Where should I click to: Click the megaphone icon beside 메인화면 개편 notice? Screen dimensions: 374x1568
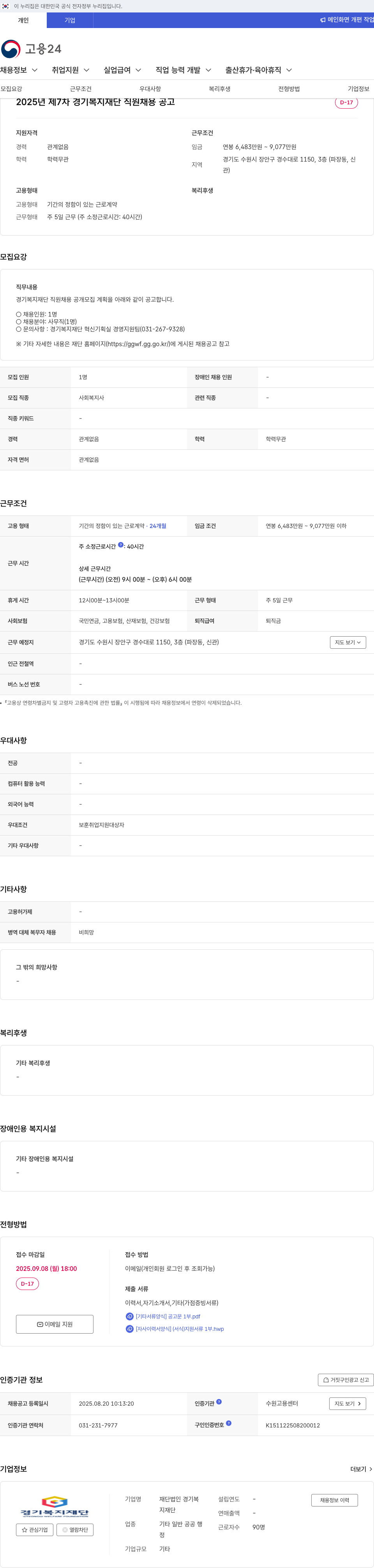tap(322, 20)
